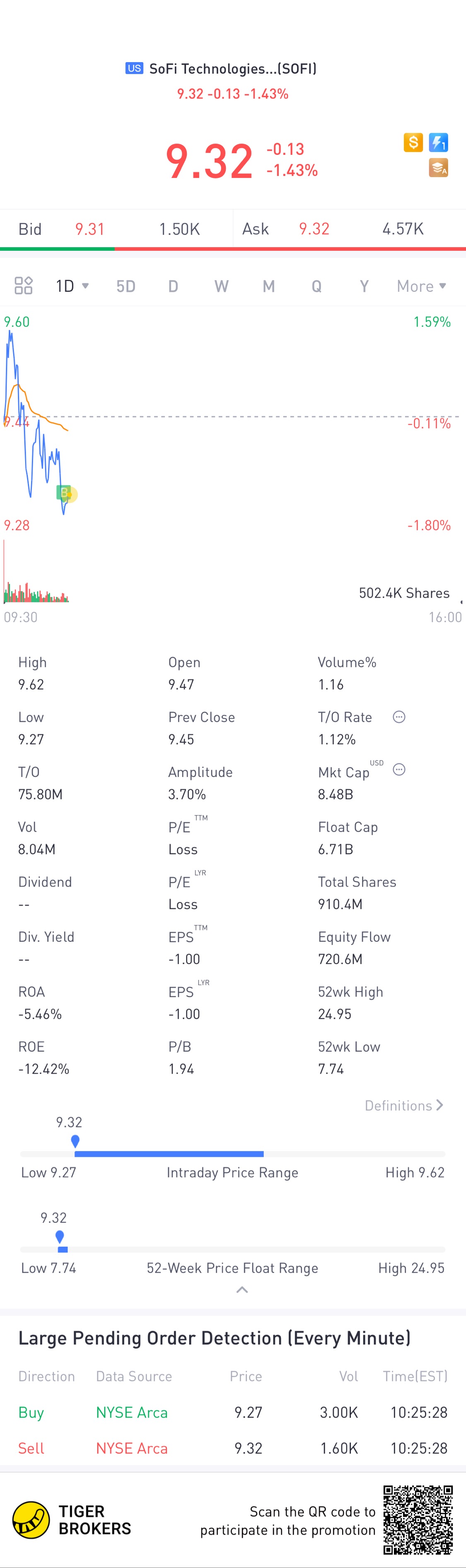Switch to the 5D chart tab
The height and width of the screenshot is (1568, 466).
(126, 286)
